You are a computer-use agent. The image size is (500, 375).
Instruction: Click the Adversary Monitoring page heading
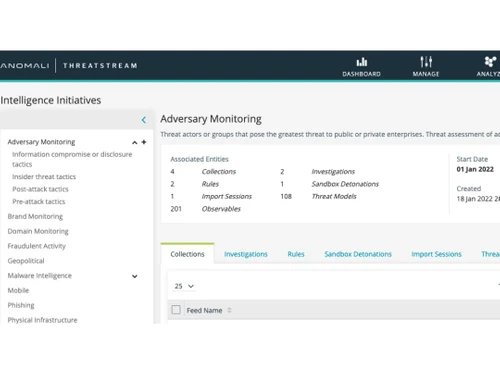coord(211,119)
